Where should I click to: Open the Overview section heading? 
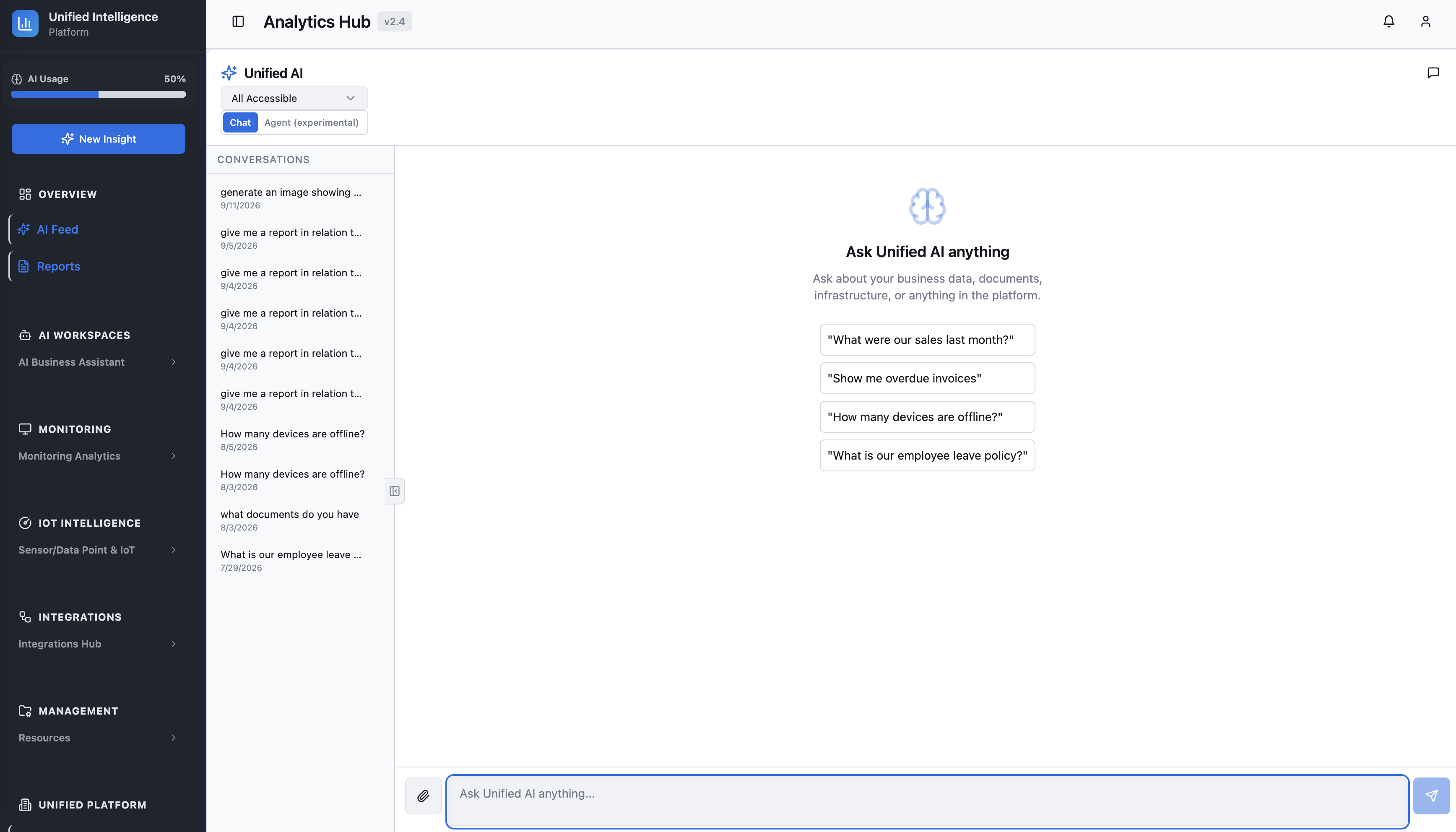pyautogui.click(x=68, y=194)
